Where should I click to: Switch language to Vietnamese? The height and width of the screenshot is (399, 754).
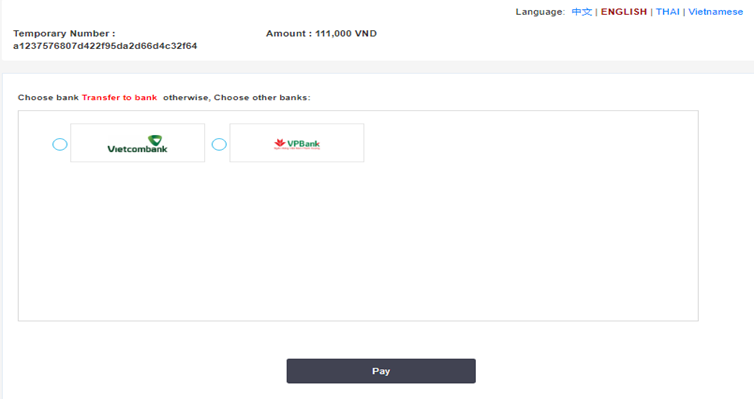click(716, 12)
